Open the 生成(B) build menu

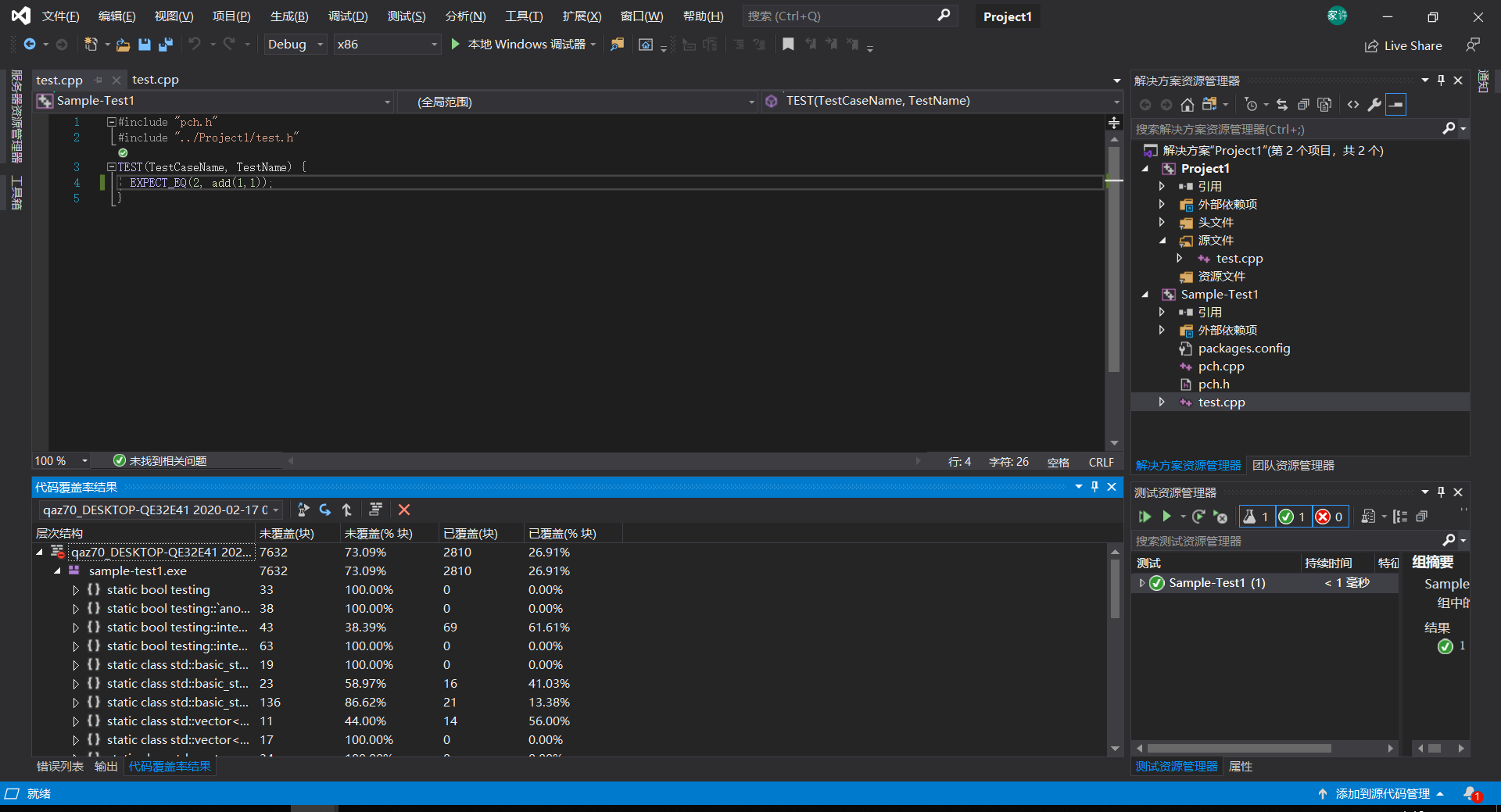pos(289,16)
